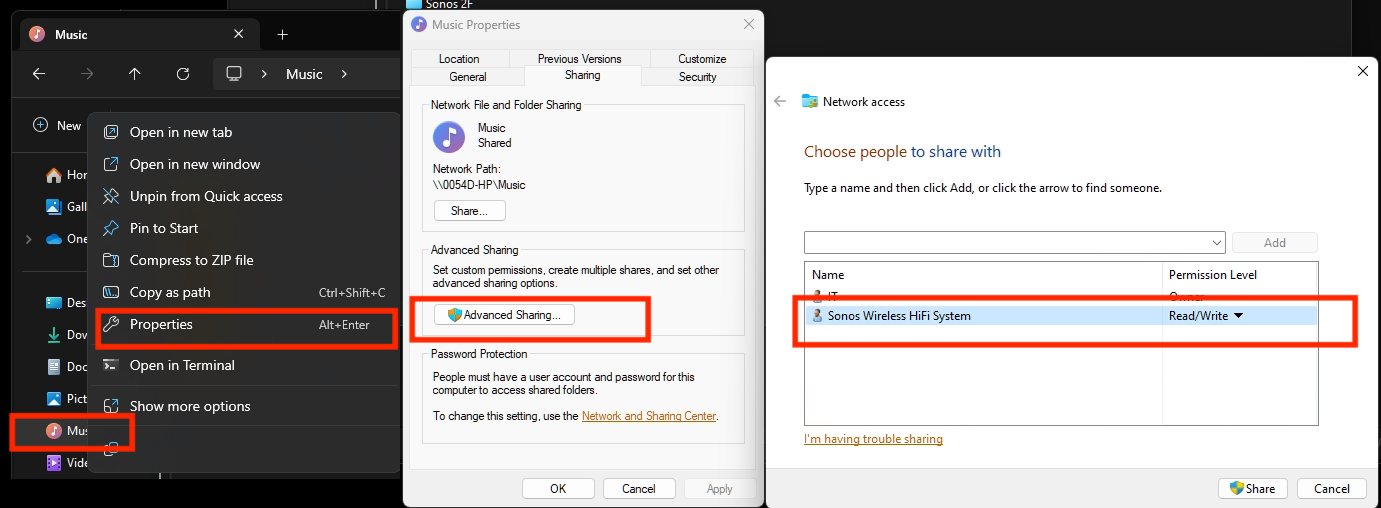Click OK in Music Properties
Viewport: 1381px width, 508px height.
[x=558, y=489]
